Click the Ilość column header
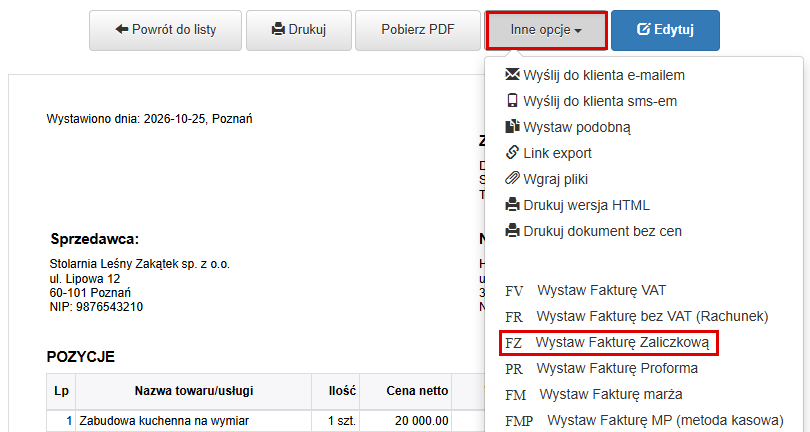The image size is (810, 432). click(336, 391)
